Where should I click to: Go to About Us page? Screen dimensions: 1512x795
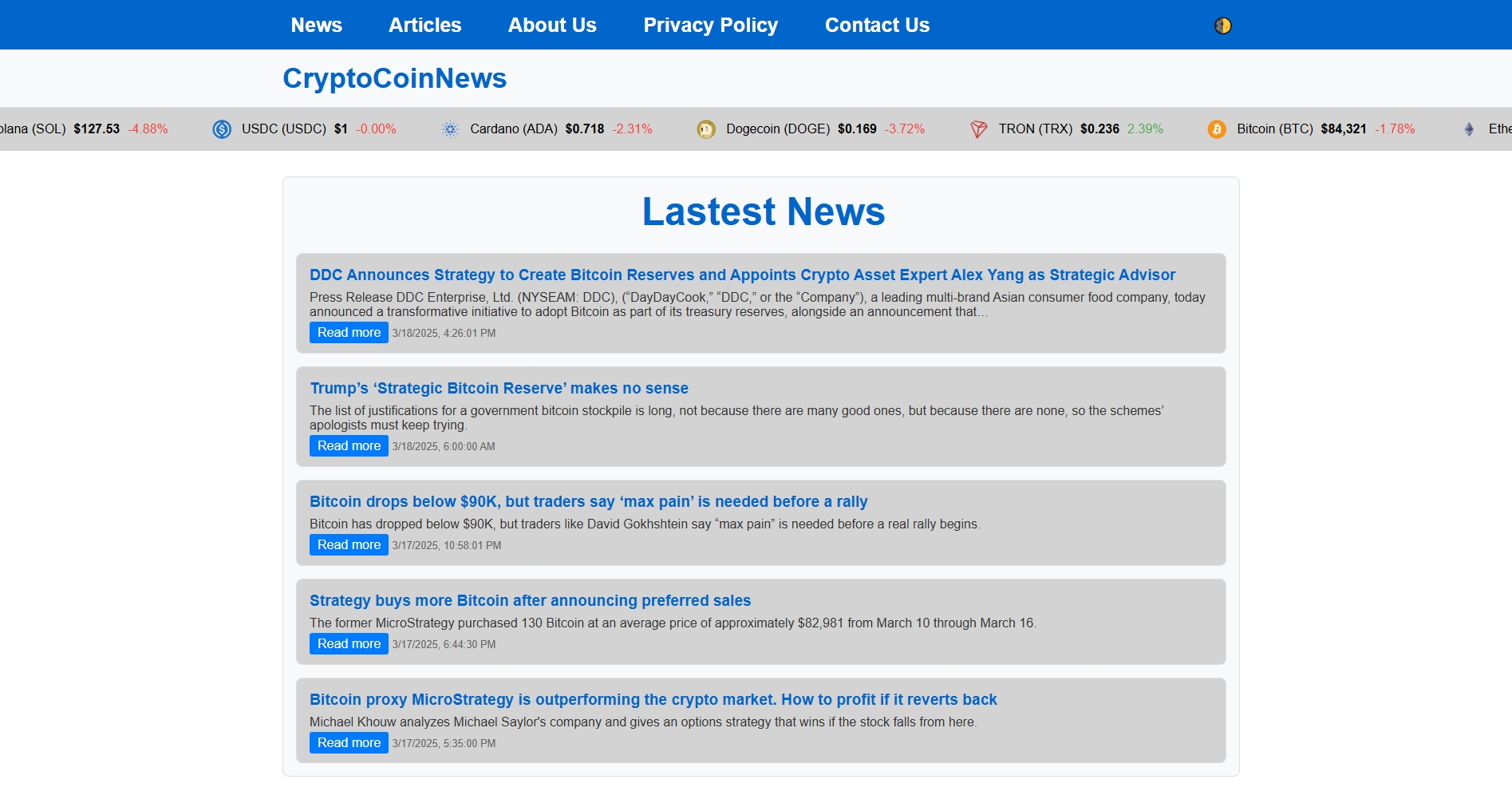click(552, 25)
